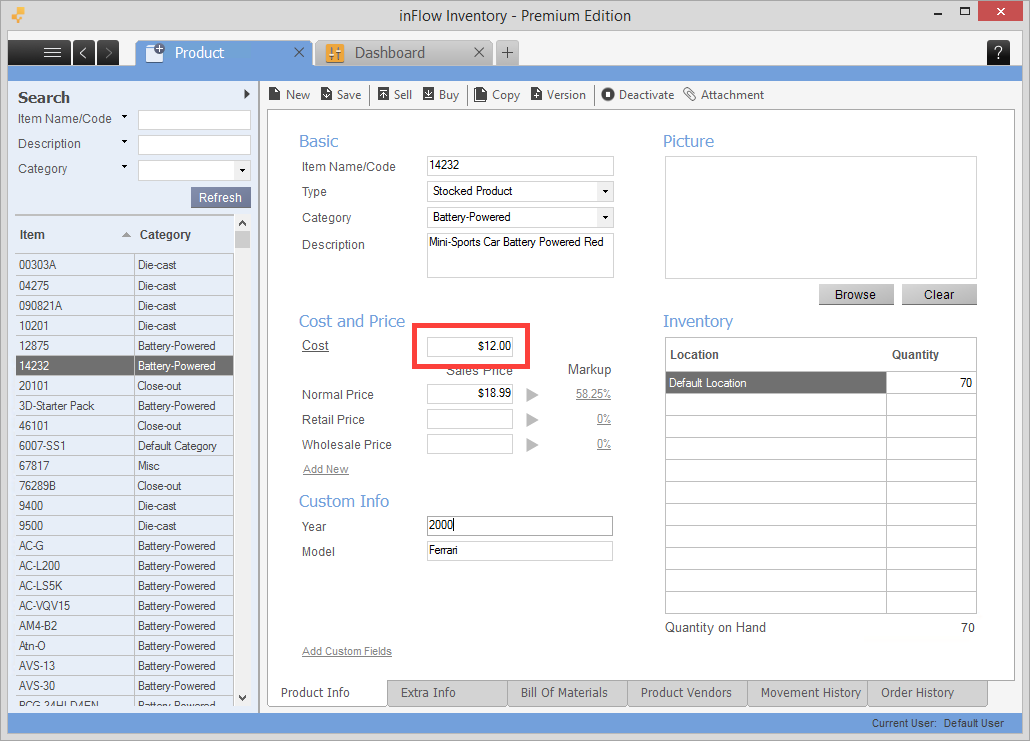Close the Dashboard tab
Image resolution: width=1030 pixels, height=741 pixels.
point(480,53)
